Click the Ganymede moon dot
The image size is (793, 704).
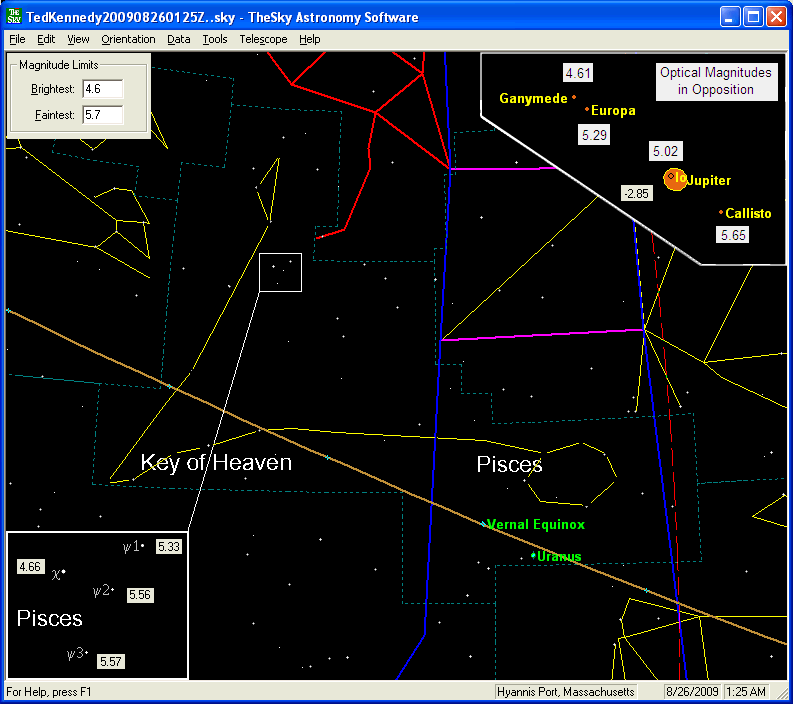574,98
